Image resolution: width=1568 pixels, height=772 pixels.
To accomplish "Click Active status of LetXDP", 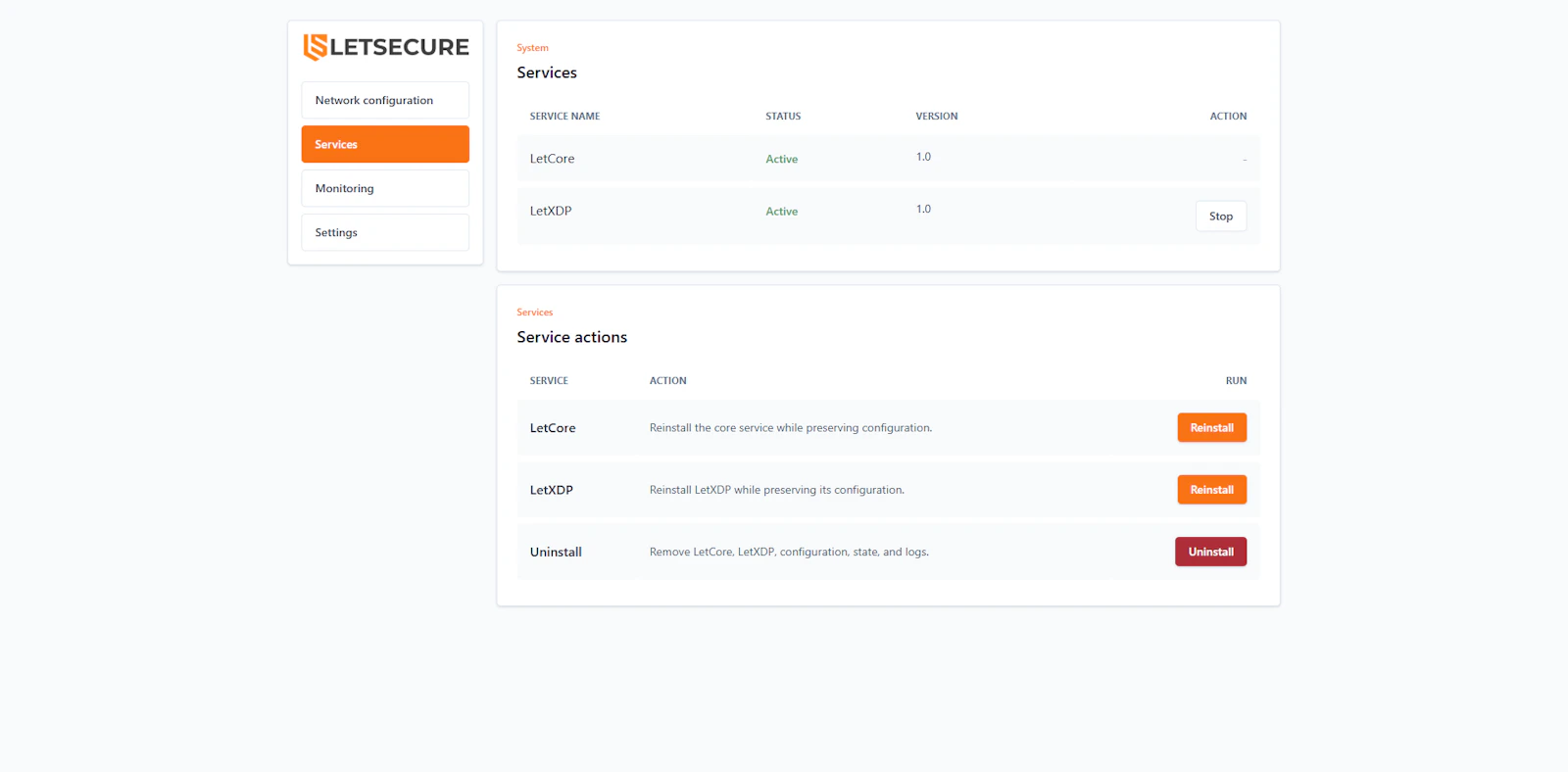I will coord(782,212).
